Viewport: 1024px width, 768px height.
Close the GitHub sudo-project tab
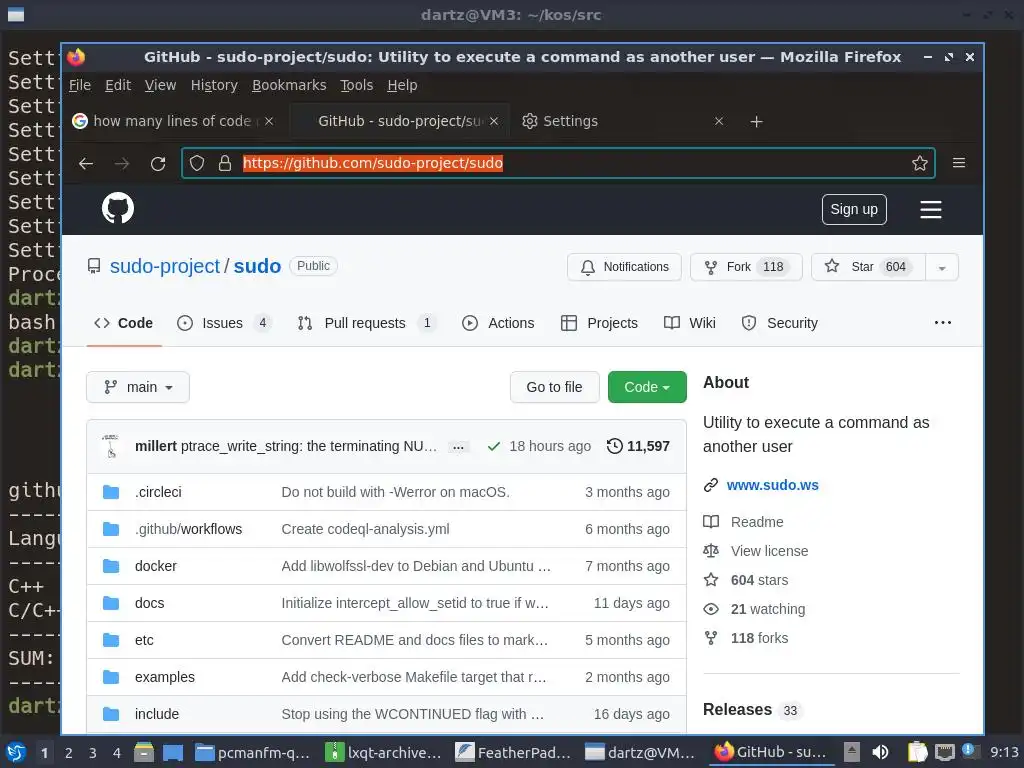tap(494, 121)
